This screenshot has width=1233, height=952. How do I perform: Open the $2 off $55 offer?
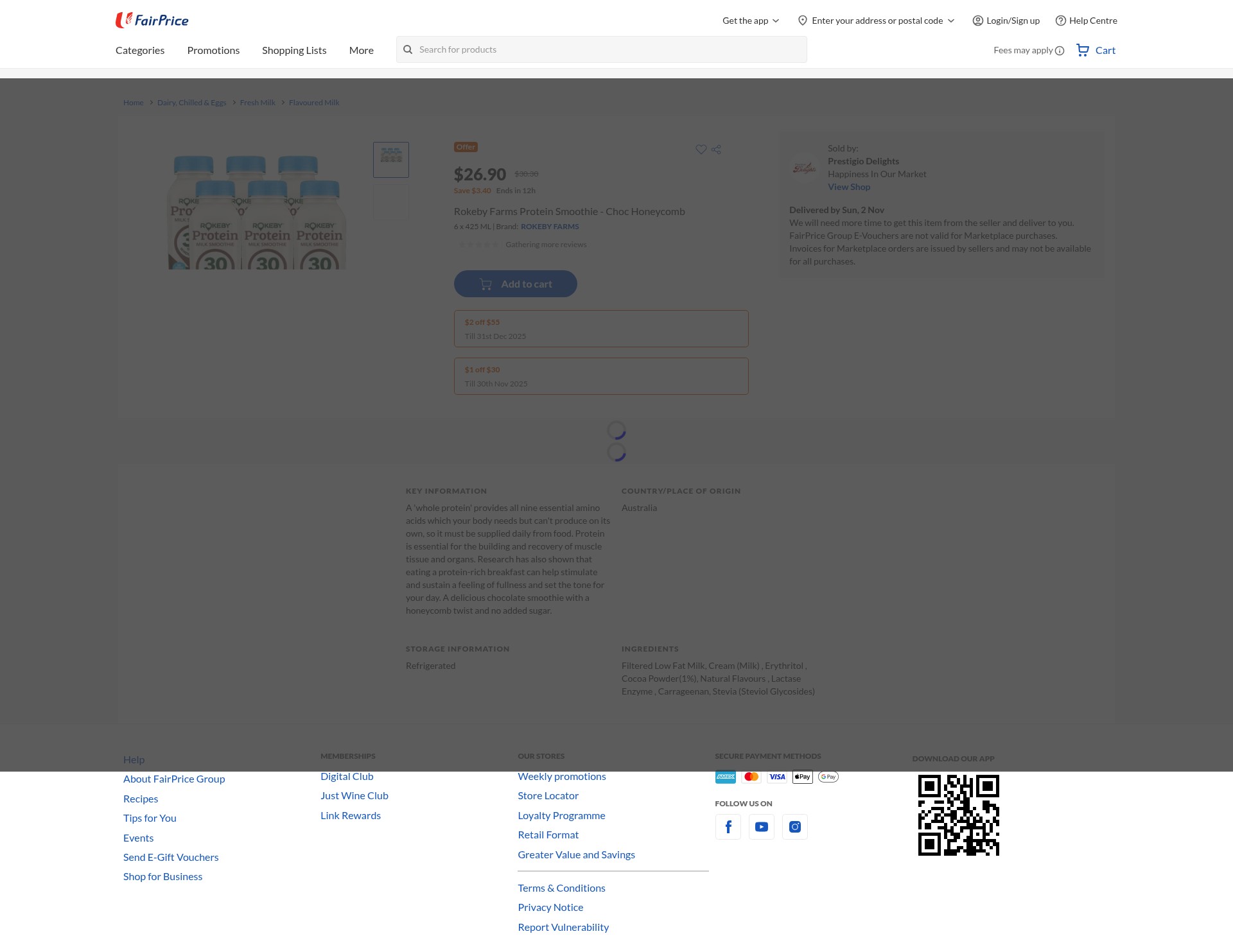tap(601, 329)
